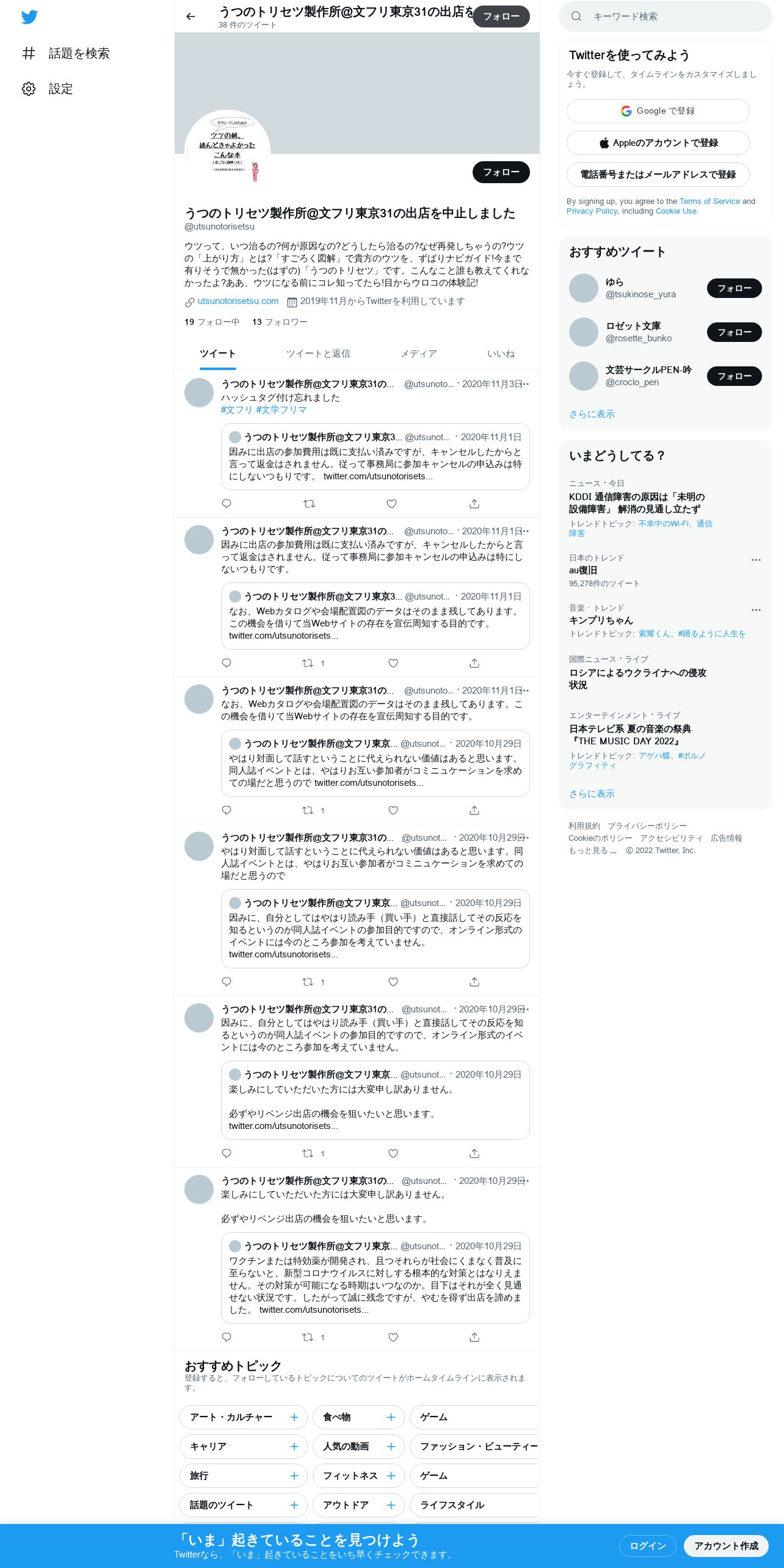Screen dimensions: 784x1568
Task: Follow 文芸サークルPEN-吟 account
Action: [x=735, y=376]
